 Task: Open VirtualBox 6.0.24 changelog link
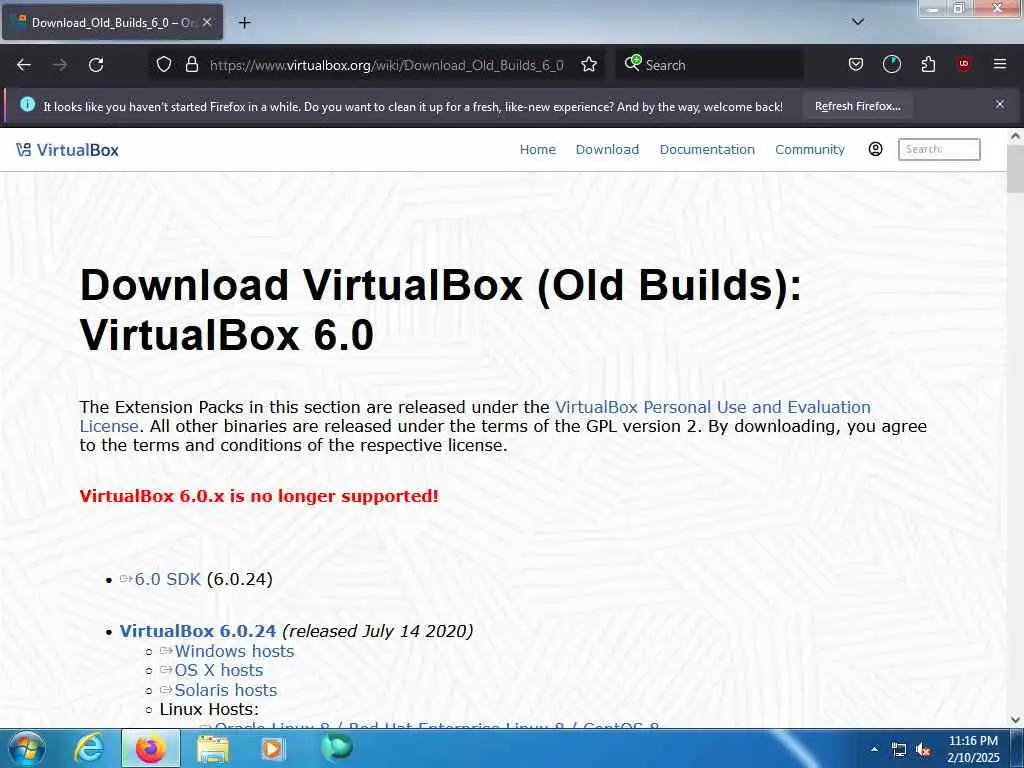point(197,631)
